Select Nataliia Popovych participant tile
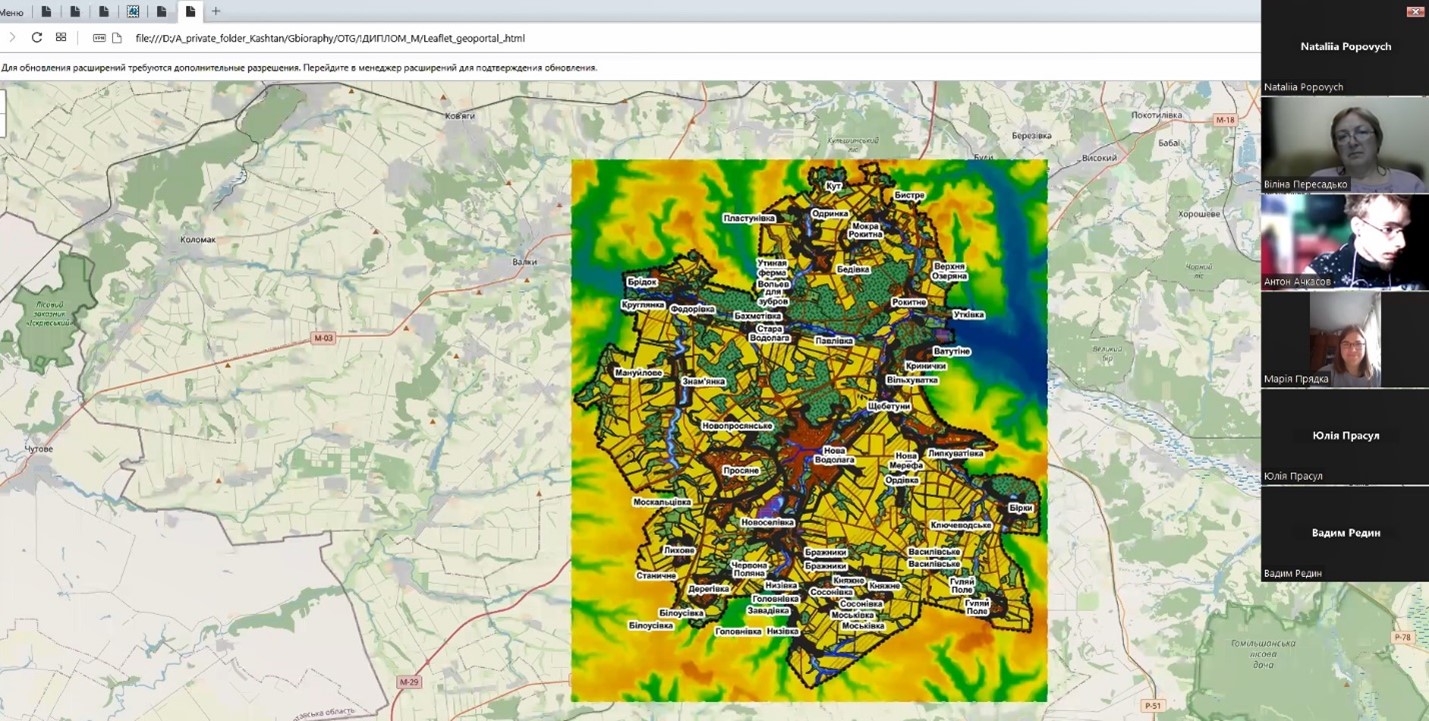 (1345, 47)
